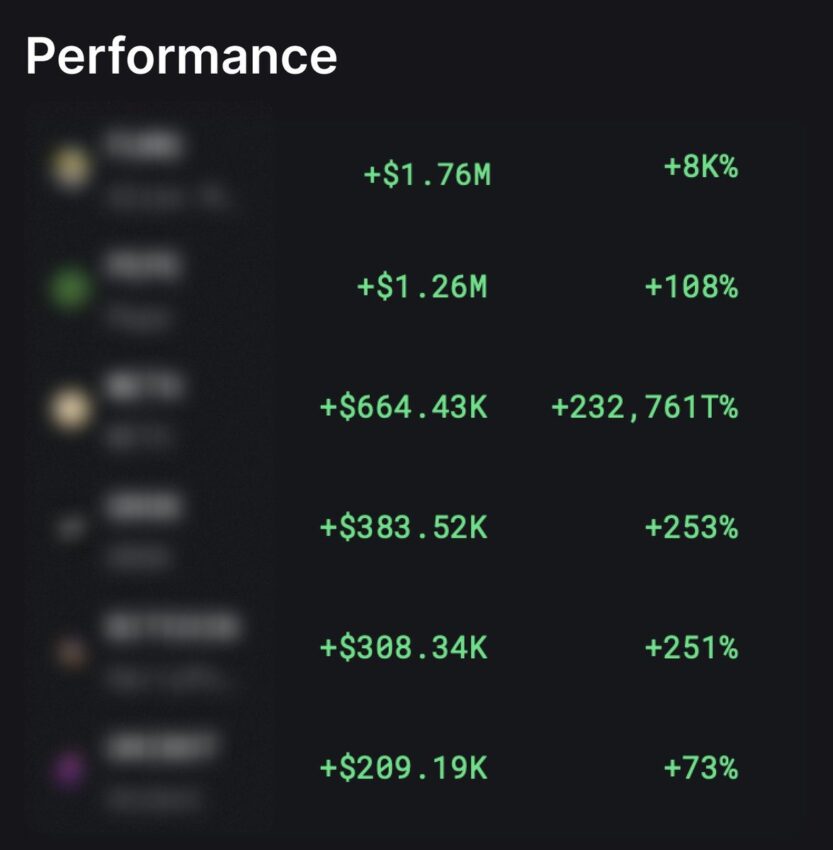The image size is (833, 850).
Task: Click the Performance section heading
Action: click(182, 56)
